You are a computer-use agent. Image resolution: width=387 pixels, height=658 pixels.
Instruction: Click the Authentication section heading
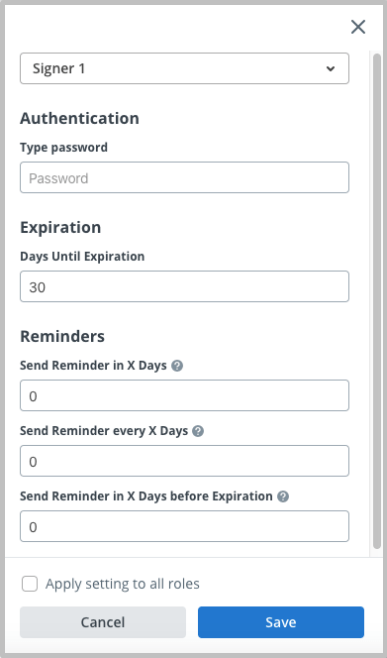click(80, 118)
